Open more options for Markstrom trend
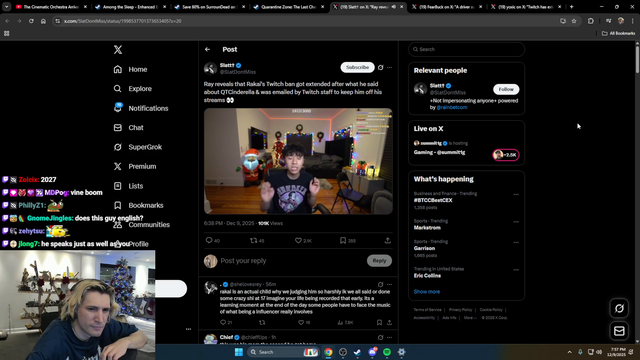The height and width of the screenshot is (360, 640). pos(516,222)
